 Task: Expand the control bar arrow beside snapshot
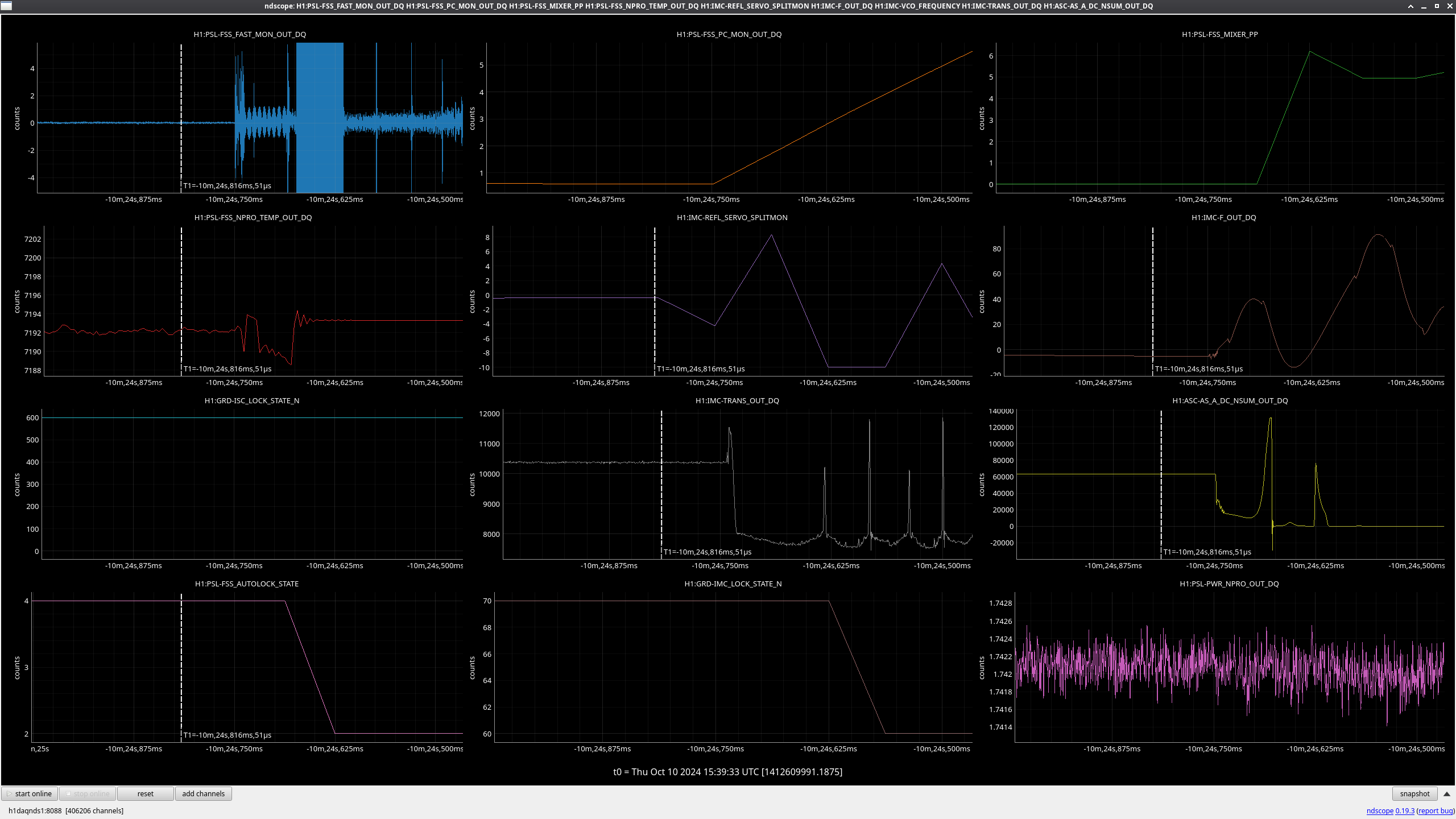point(1447,793)
